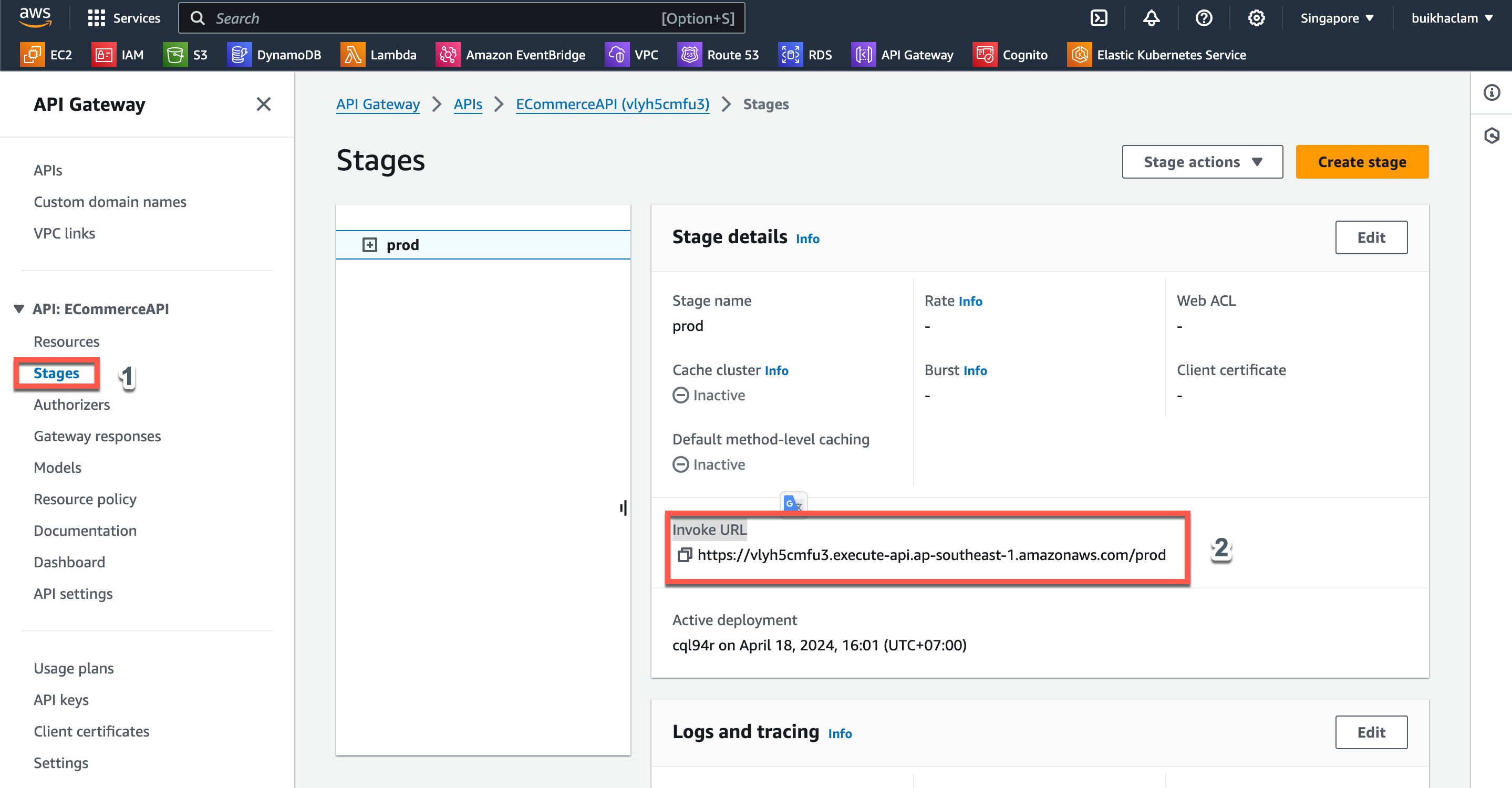This screenshot has width=1512, height=788.
Task: Select Dashboard in side navigation
Action: tap(69, 562)
